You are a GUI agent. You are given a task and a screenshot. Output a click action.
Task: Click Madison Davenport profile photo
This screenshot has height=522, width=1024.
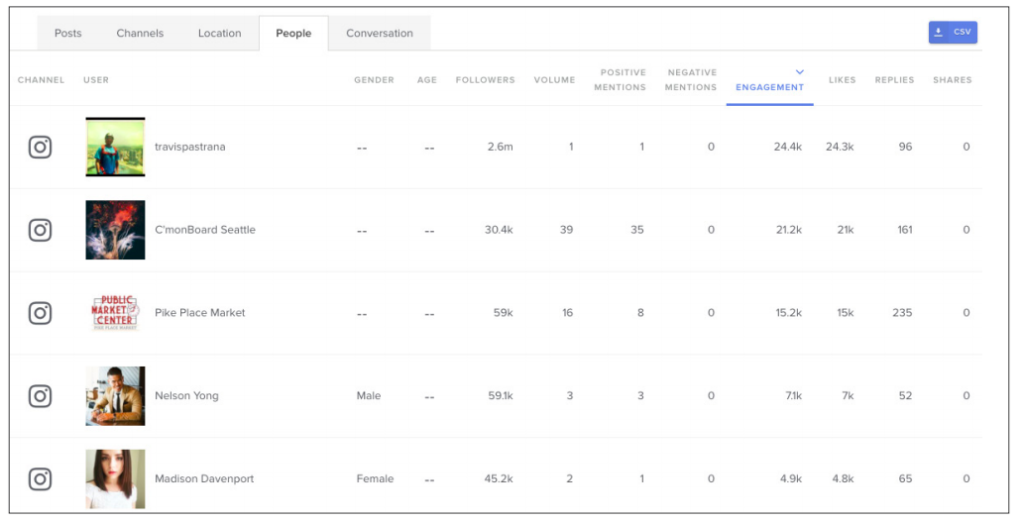[x=115, y=479]
